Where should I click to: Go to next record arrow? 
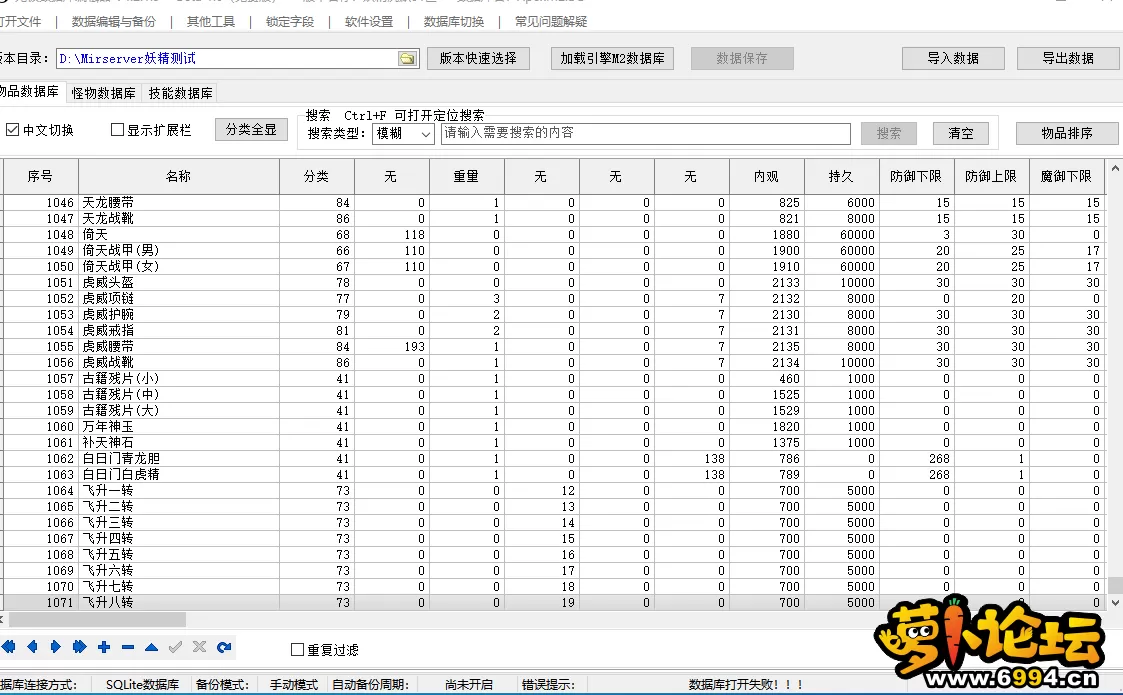coord(56,647)
